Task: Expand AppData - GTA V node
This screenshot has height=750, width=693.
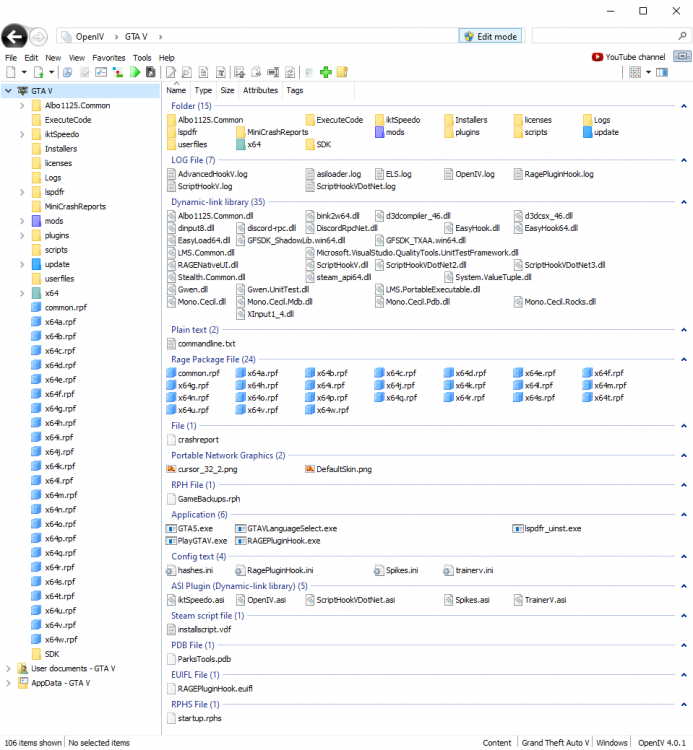Action: pos(8,683)
